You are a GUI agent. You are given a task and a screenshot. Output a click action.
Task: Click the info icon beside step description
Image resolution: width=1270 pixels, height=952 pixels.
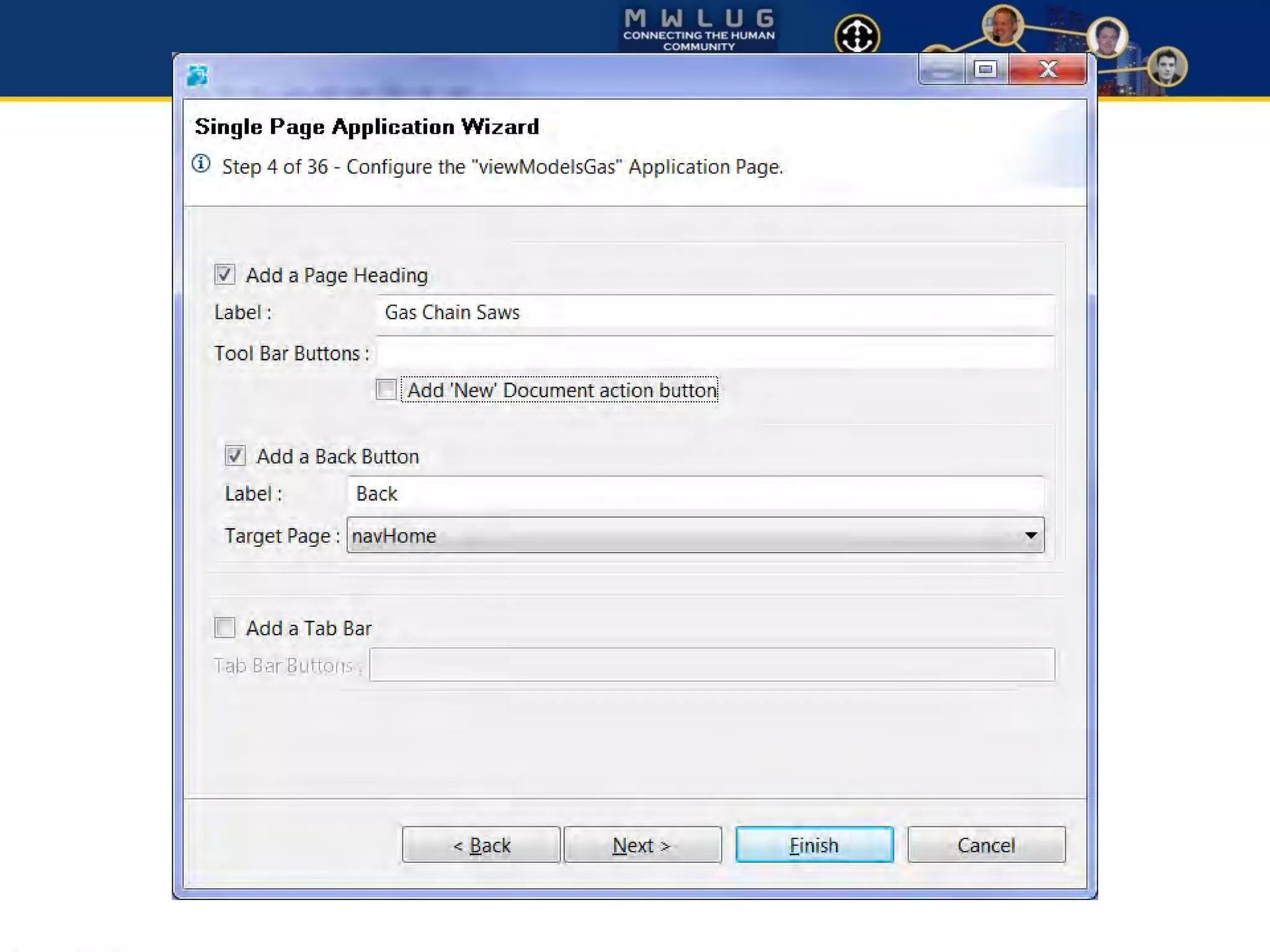point(201,164)
